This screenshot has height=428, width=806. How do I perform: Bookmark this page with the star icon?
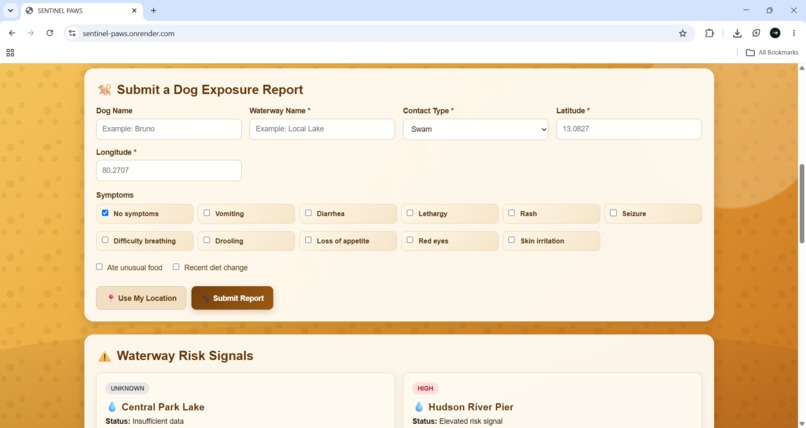pyautogui.click(x=683, y=33)
